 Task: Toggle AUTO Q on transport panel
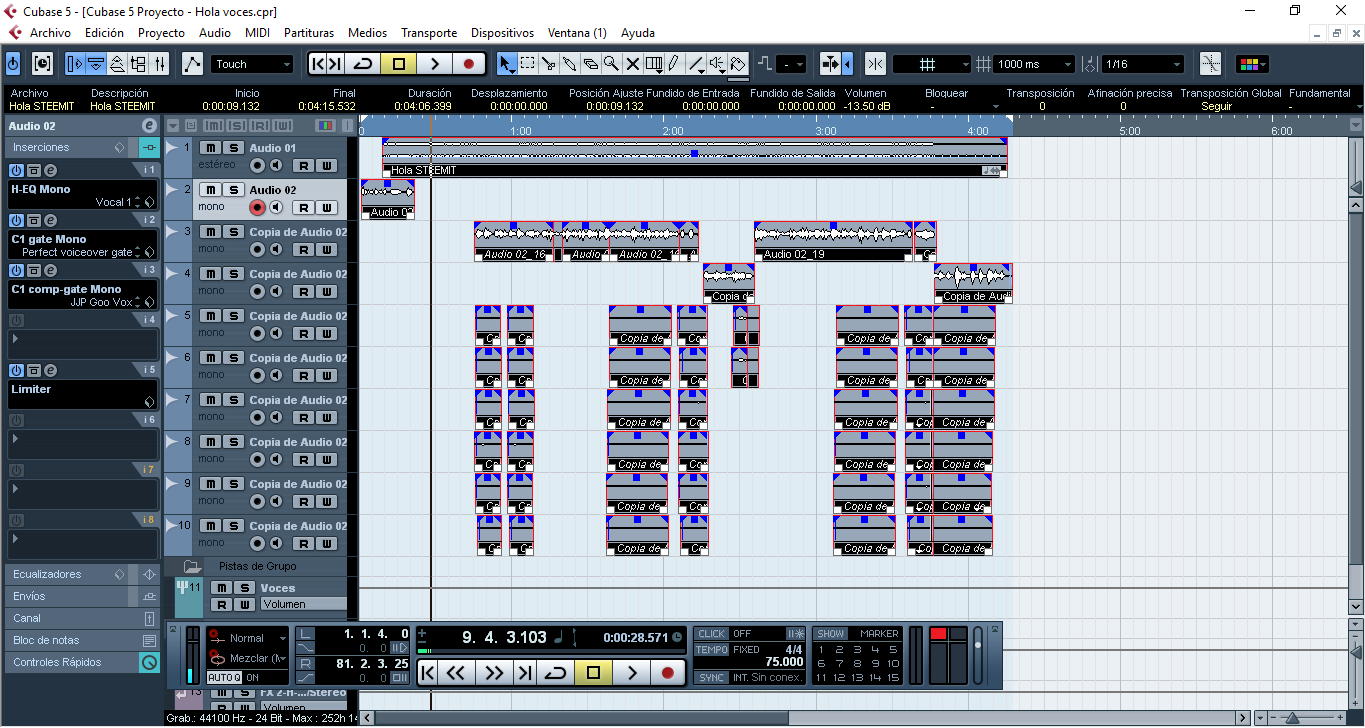coord(224,678)
